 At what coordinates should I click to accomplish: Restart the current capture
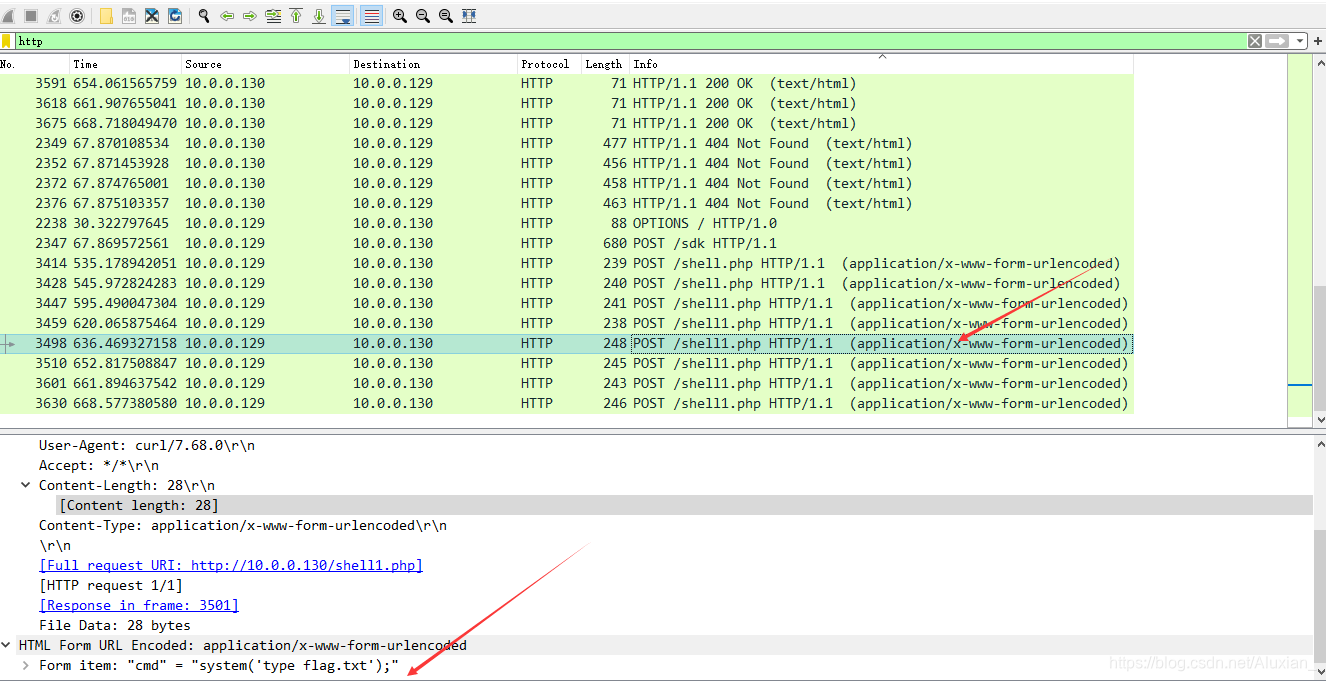(53, 16)
